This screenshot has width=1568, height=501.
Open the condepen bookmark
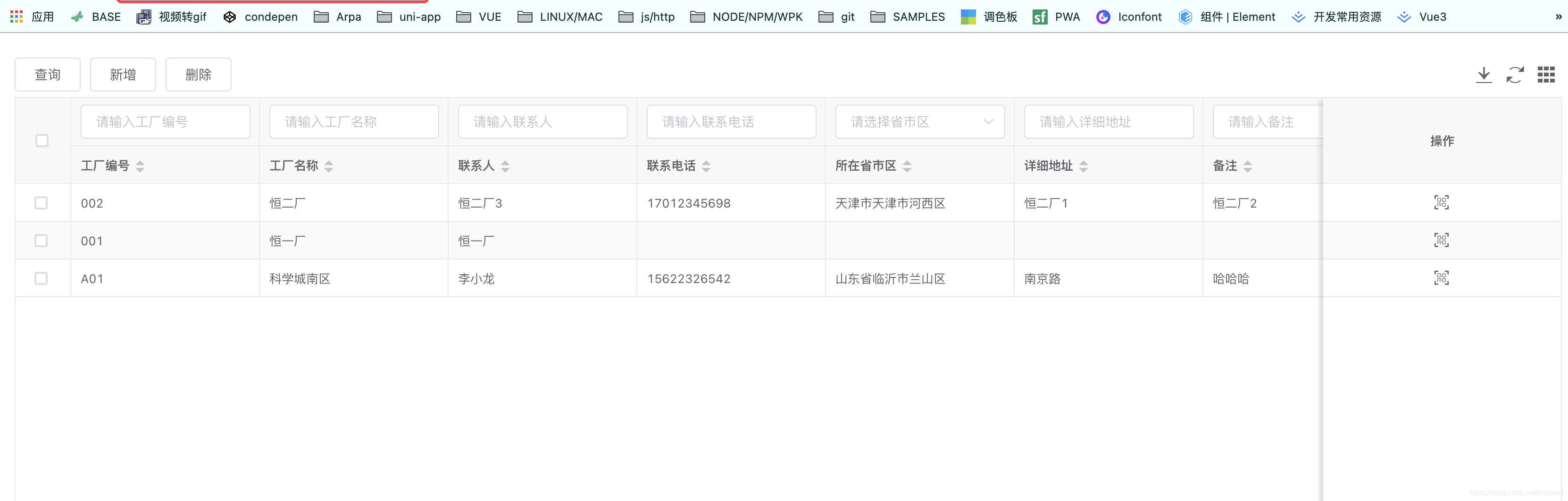click(x=260, y=17)
